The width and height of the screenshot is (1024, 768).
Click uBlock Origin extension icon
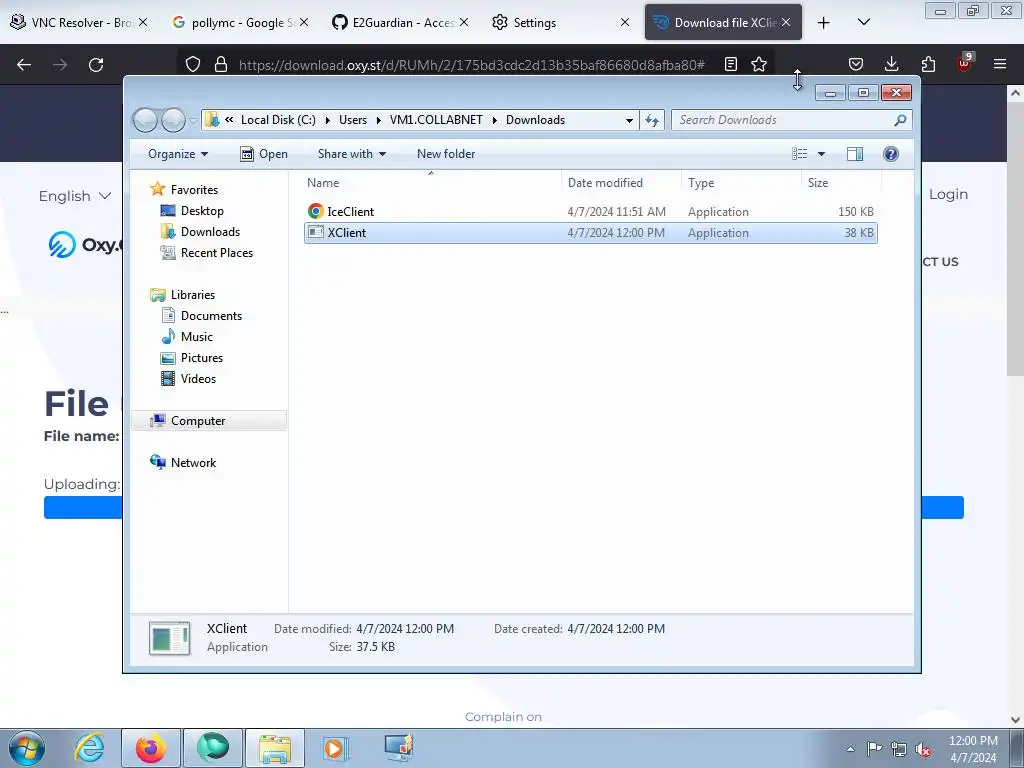(x=965, y=63)
